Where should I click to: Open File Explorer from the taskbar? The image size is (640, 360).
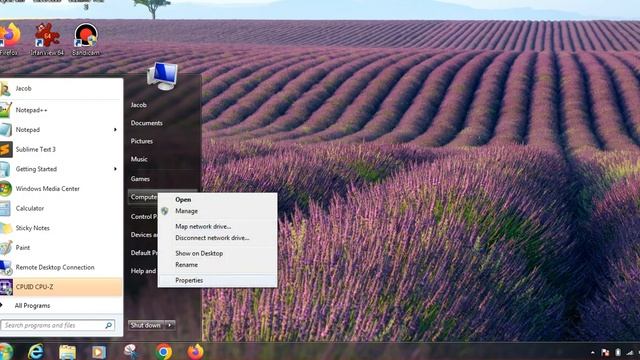(x=67, y=352)
